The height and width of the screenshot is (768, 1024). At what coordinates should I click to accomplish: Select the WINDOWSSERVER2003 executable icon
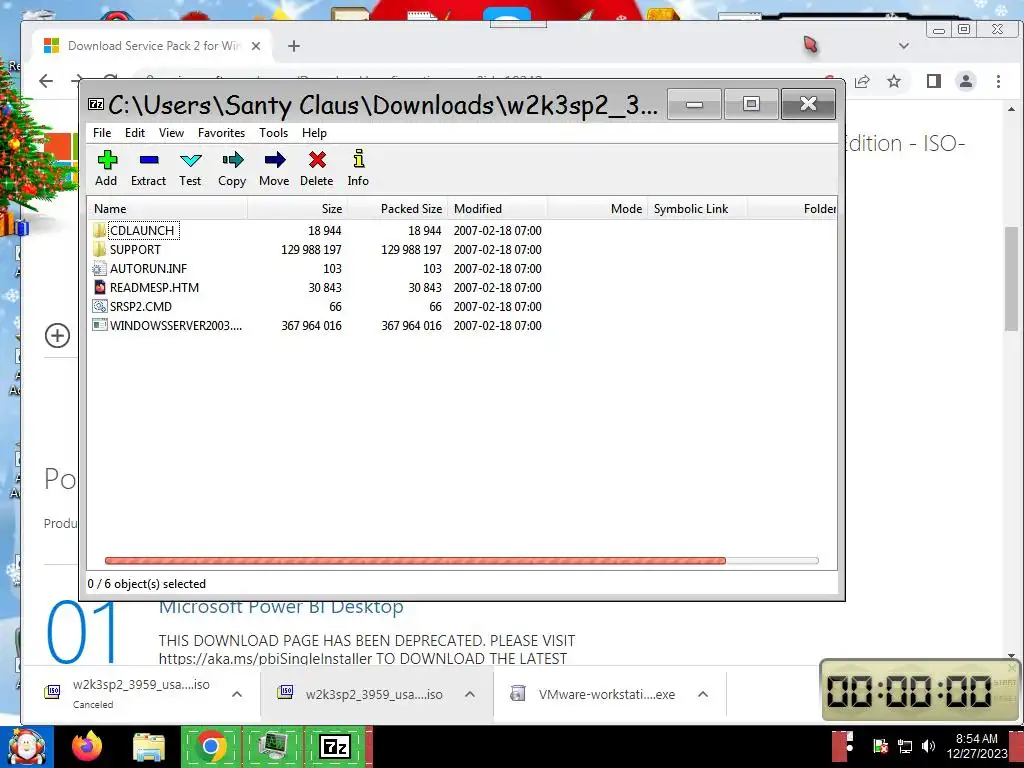click(x=99, y=325)
